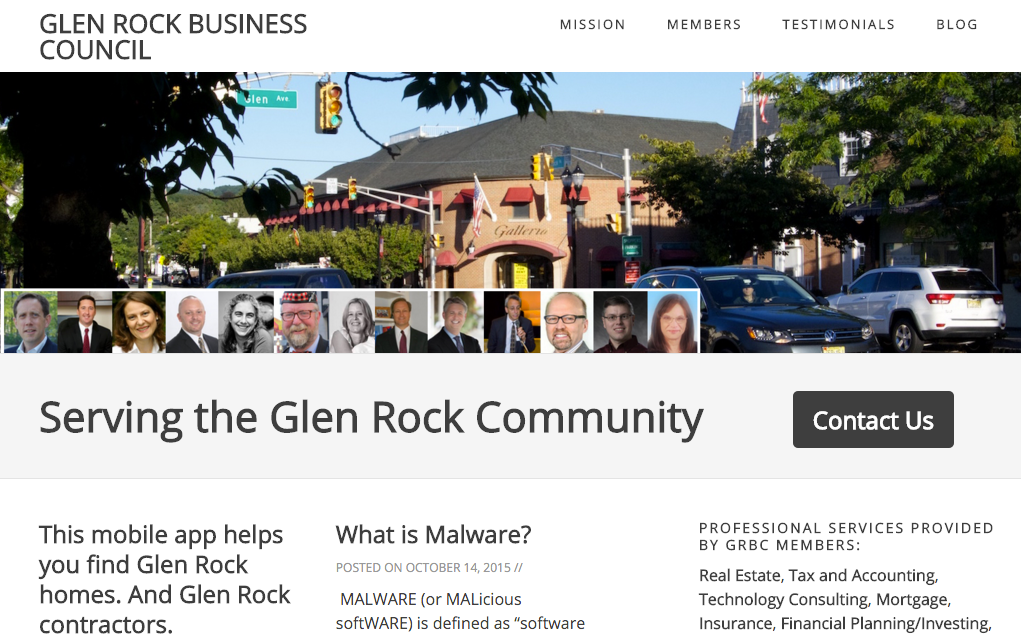Click the 'Serving the Glen Rock Community' heading

tap(371, 418)
